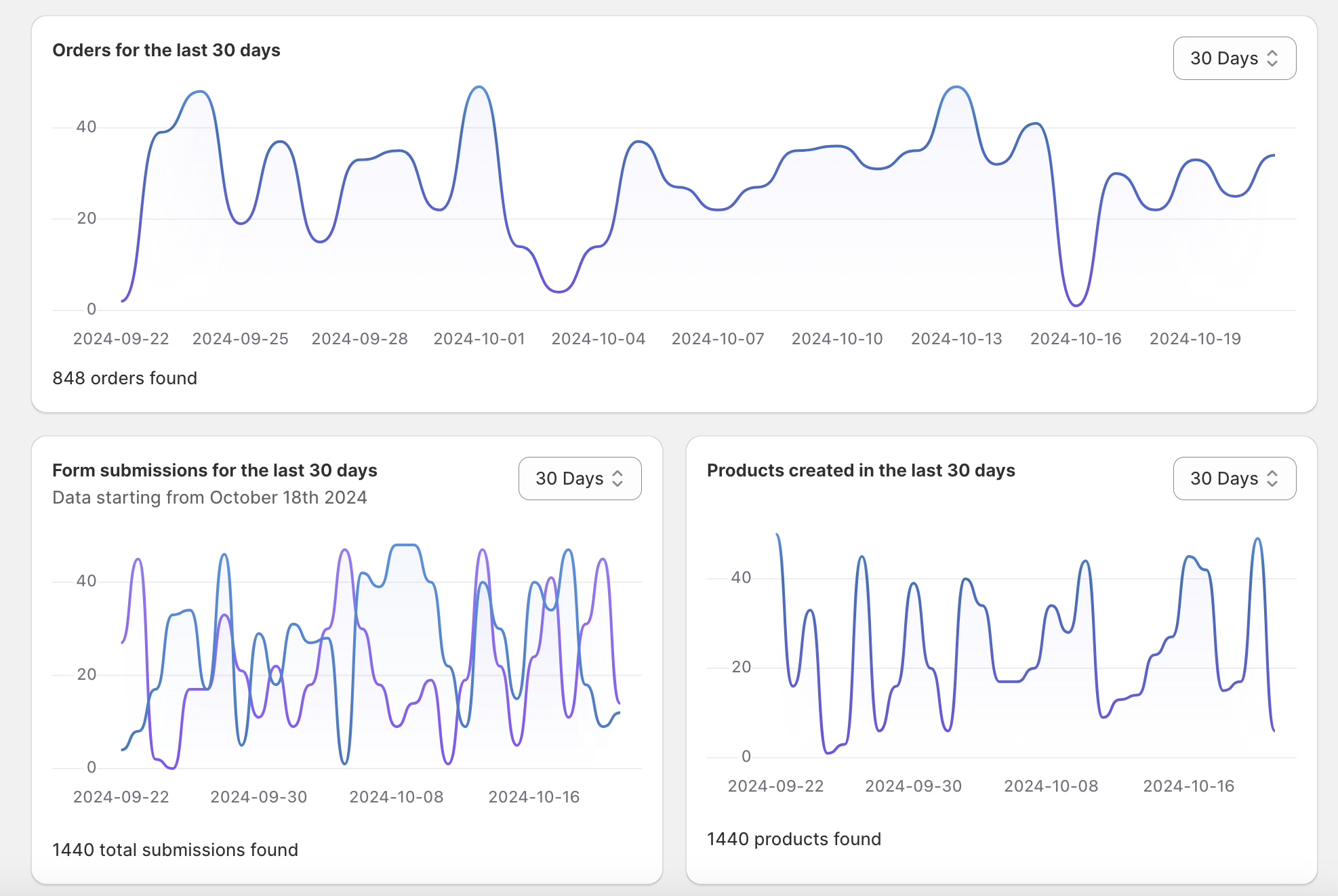Click chevron icon in Products created selector
Viewport: 1338px width, 896px height.
pos(1272,478)
